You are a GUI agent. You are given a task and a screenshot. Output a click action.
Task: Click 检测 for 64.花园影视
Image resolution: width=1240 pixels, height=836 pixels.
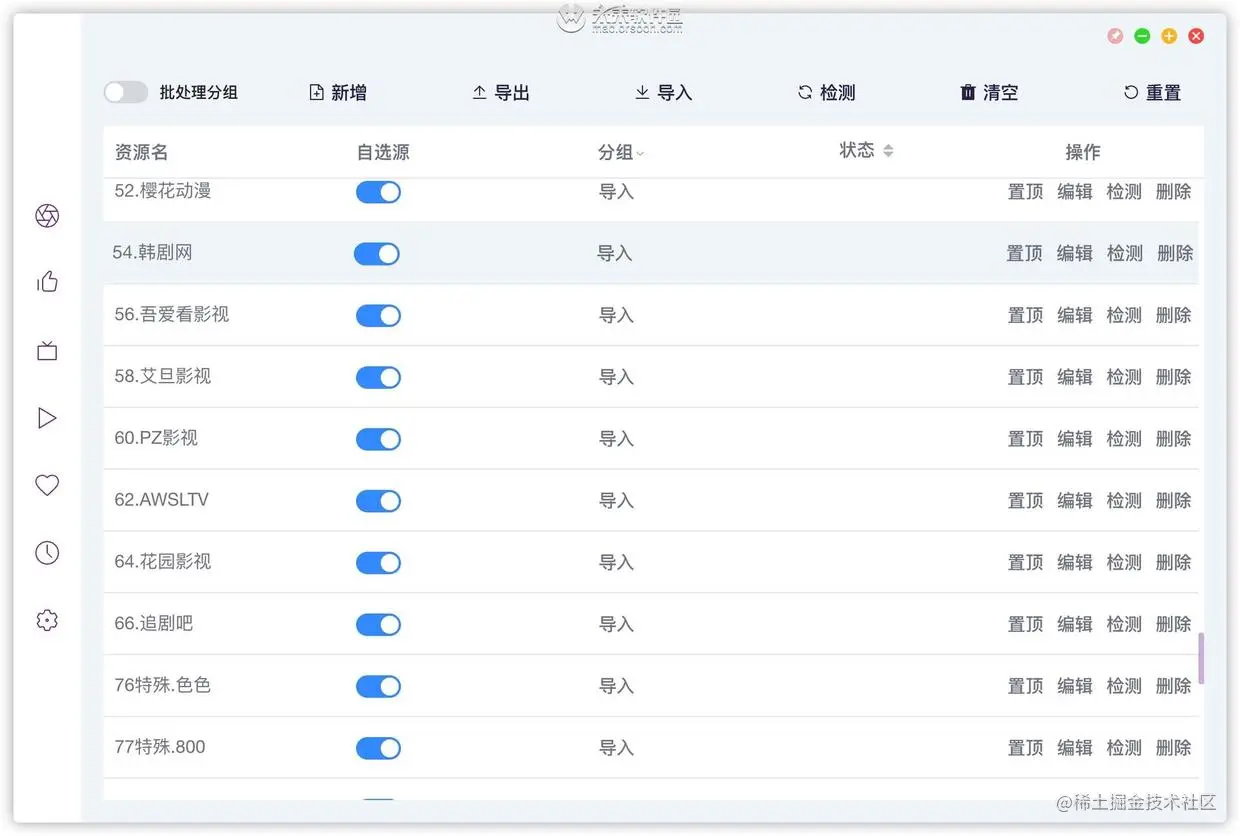[1124, 563]
